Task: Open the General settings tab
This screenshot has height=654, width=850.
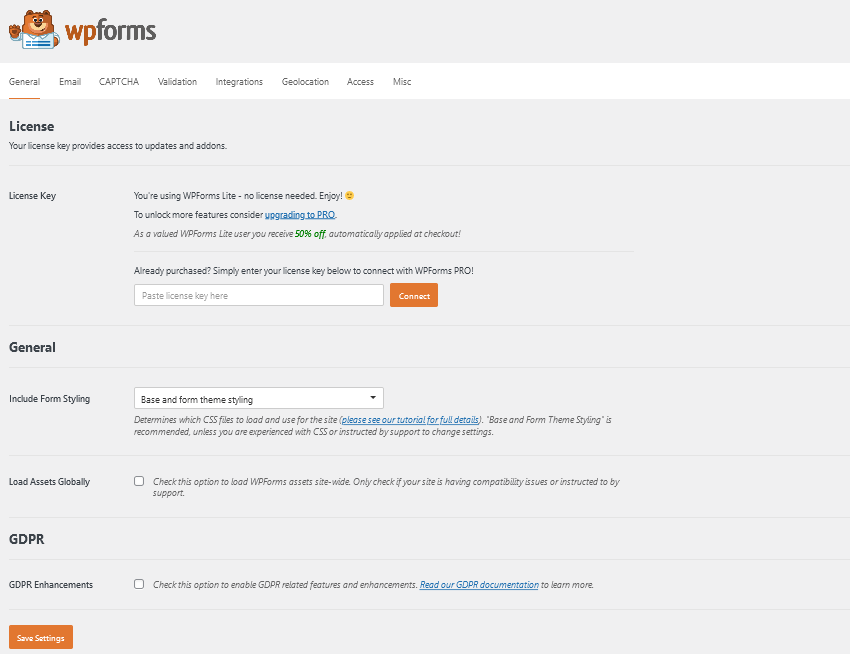Action: point(24,81)
